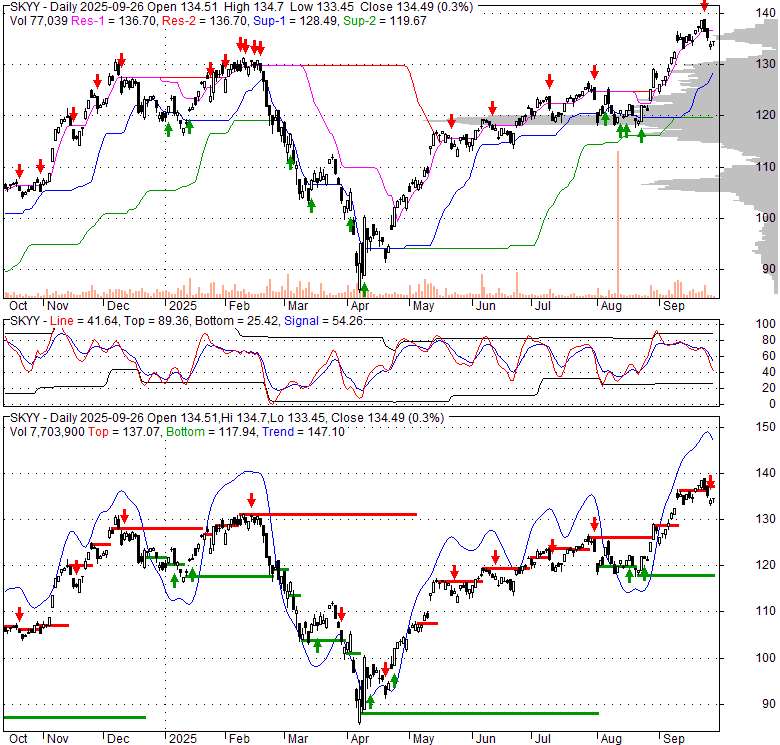This screenshot has width=780, height=745.
Task: Click the May label on bottom chart time axis
Action: (423, 739)
